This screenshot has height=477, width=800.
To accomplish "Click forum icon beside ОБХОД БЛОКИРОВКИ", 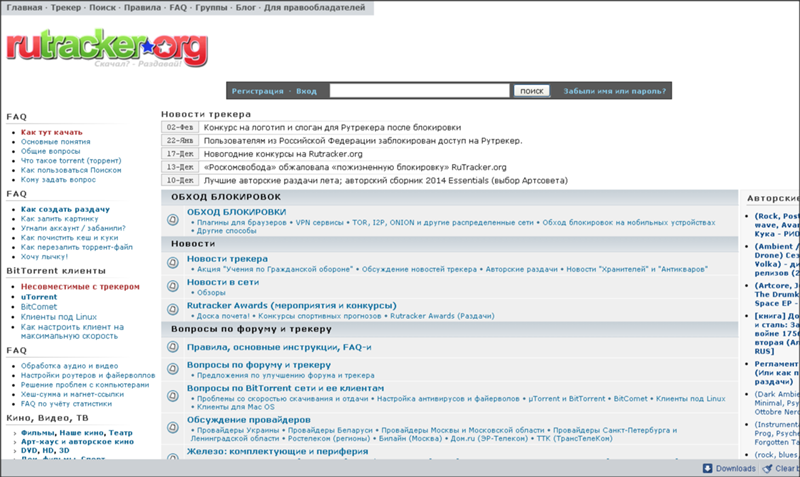I will pyautogui.click(x=173, y=220).
